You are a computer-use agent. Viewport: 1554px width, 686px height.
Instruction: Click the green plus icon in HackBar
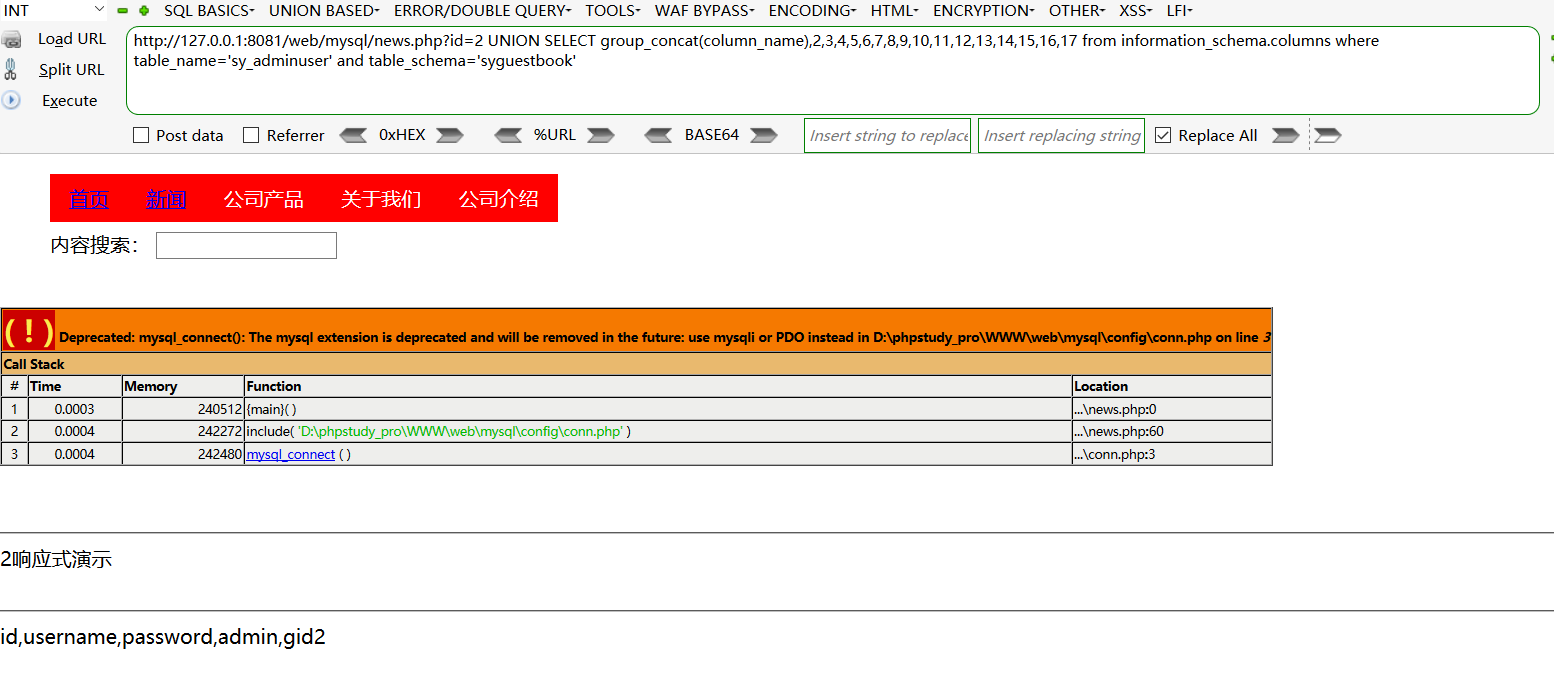[144, 11]
